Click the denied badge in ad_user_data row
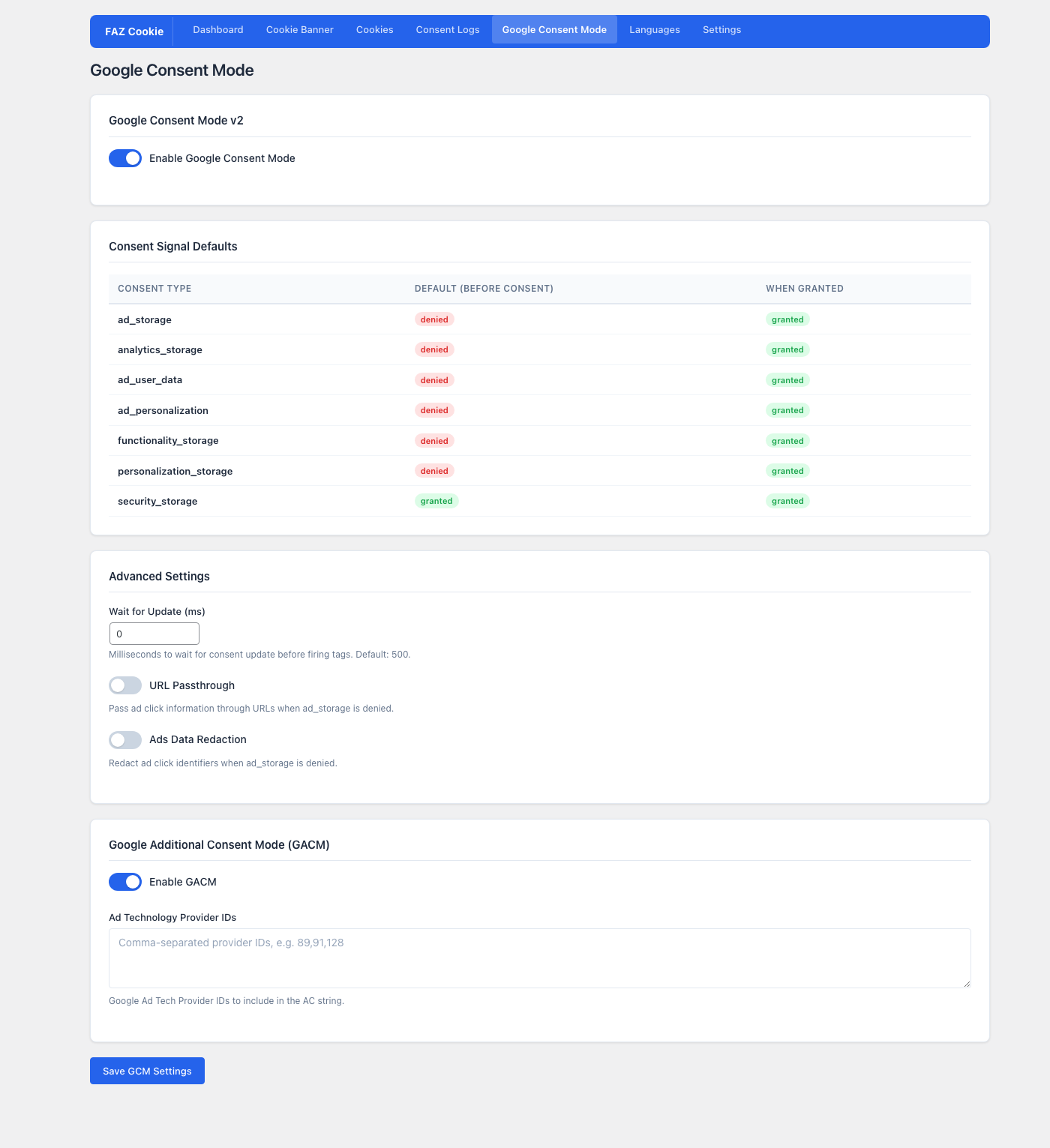 pyautogui.click(x=434, y=380)
